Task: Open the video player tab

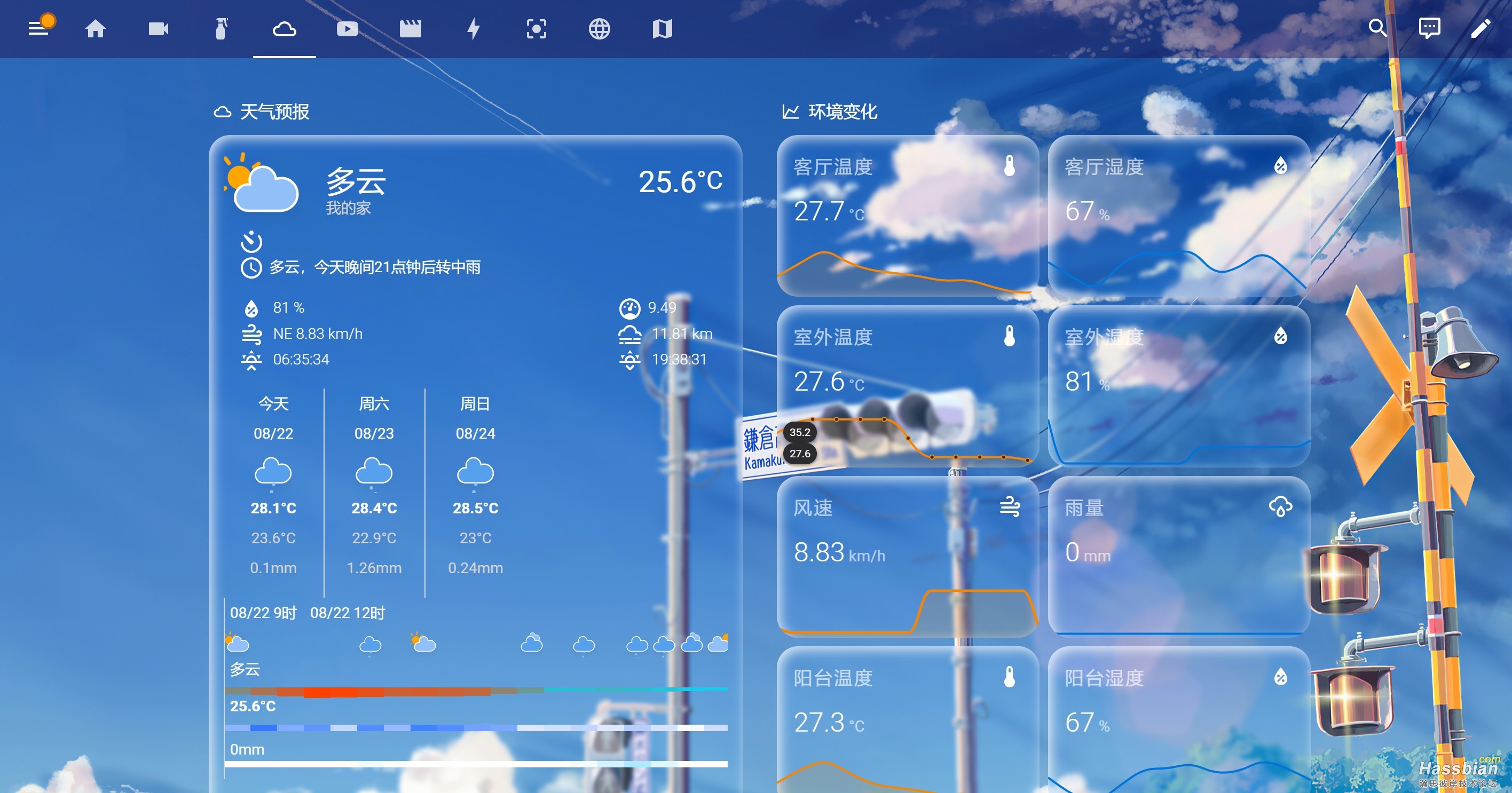Action: click(348, 29)
